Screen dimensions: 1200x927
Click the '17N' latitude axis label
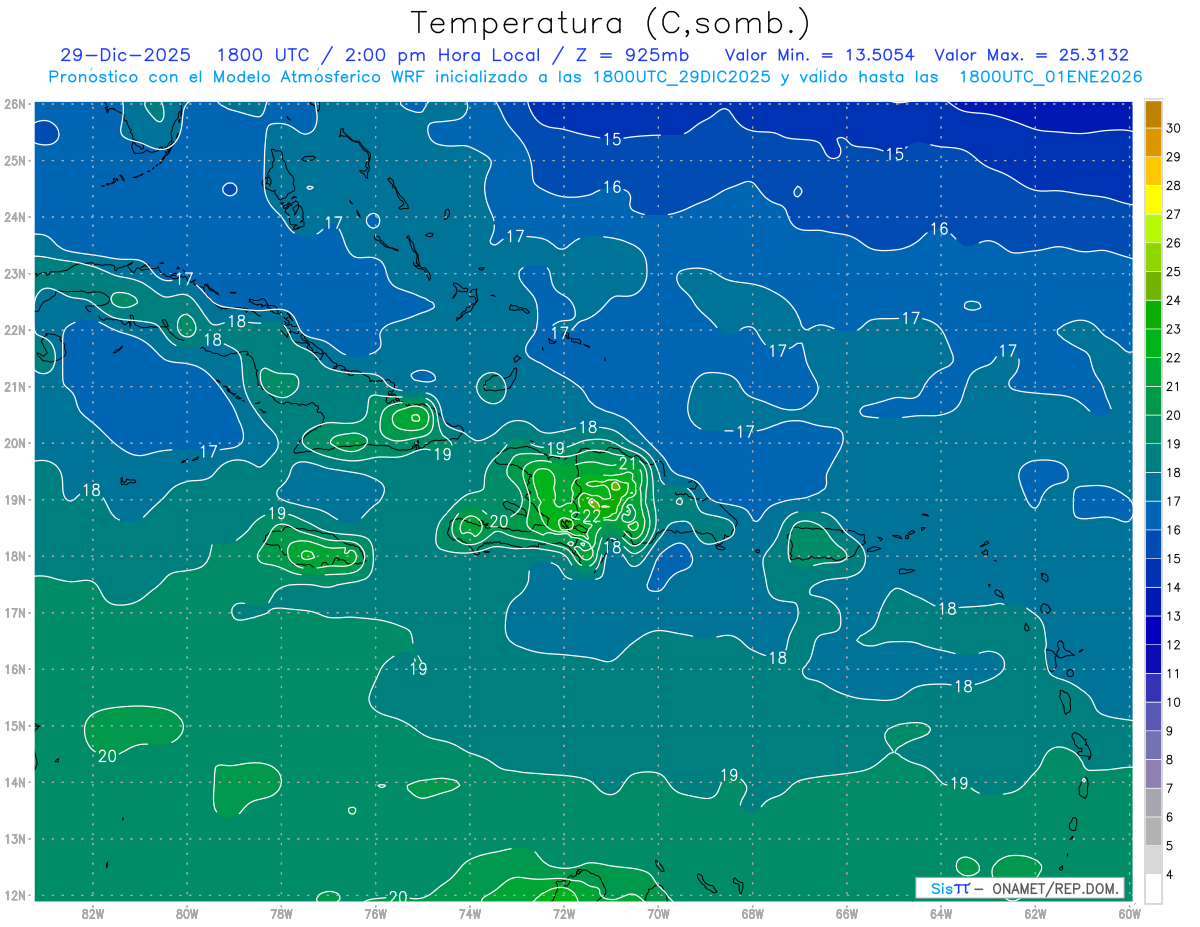[x=14, y=612]
